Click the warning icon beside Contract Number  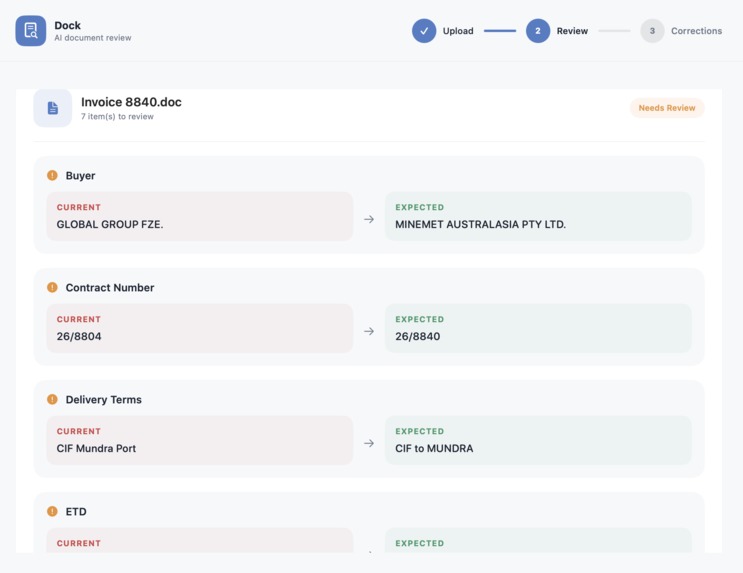(x=52, y=287)
